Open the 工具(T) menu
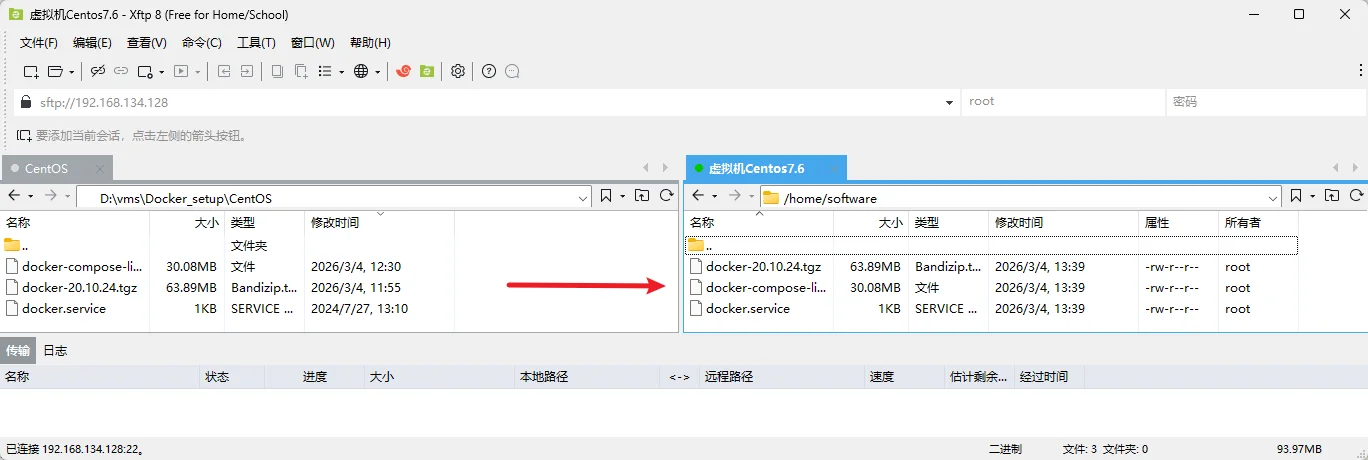The image size is (1368, 460). point(256,43)
